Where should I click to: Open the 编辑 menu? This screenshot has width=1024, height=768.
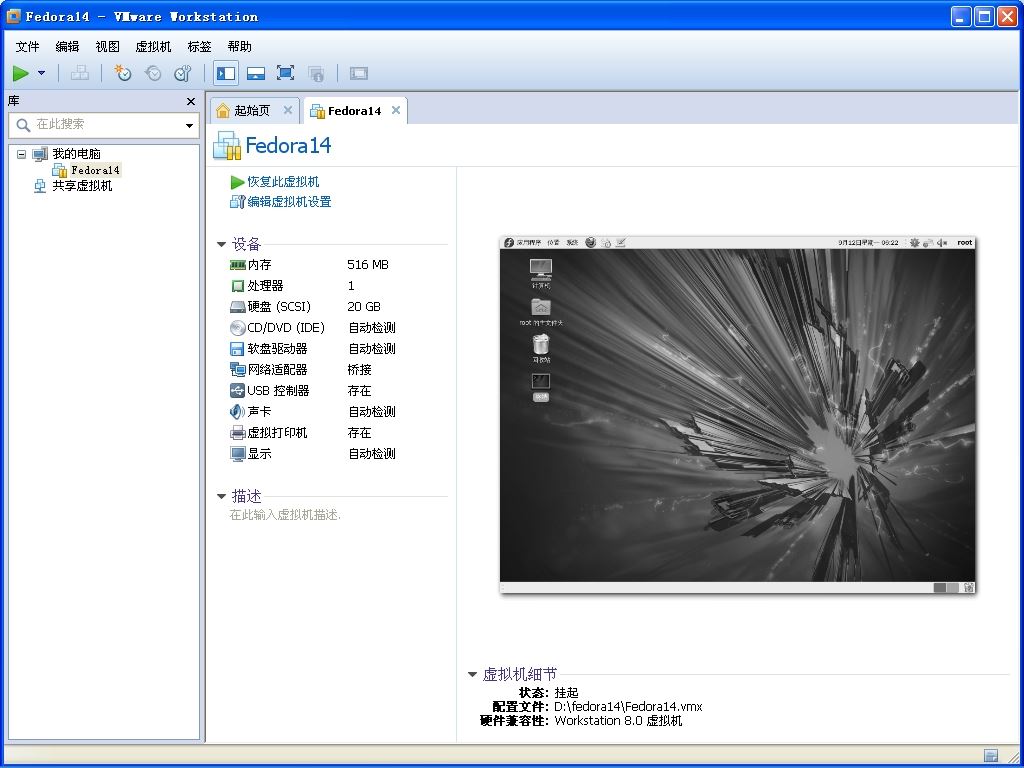67,46
